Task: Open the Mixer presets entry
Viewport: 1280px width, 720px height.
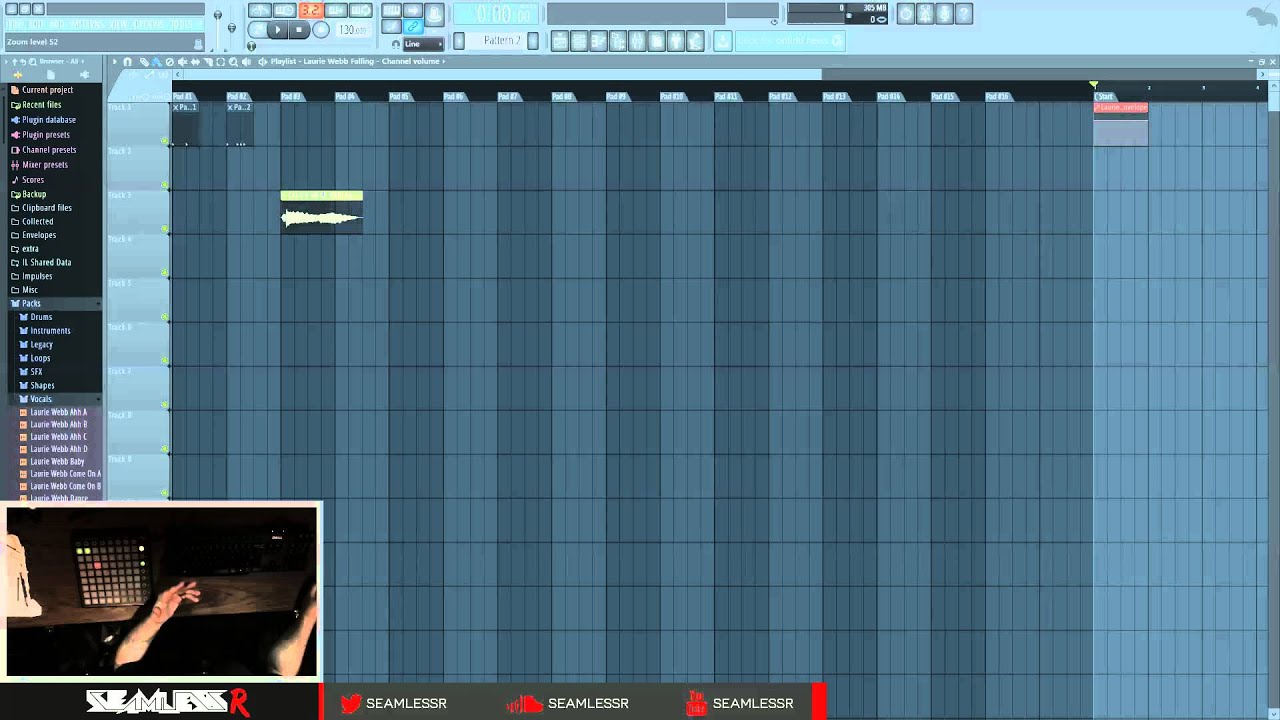Action: 39,165
